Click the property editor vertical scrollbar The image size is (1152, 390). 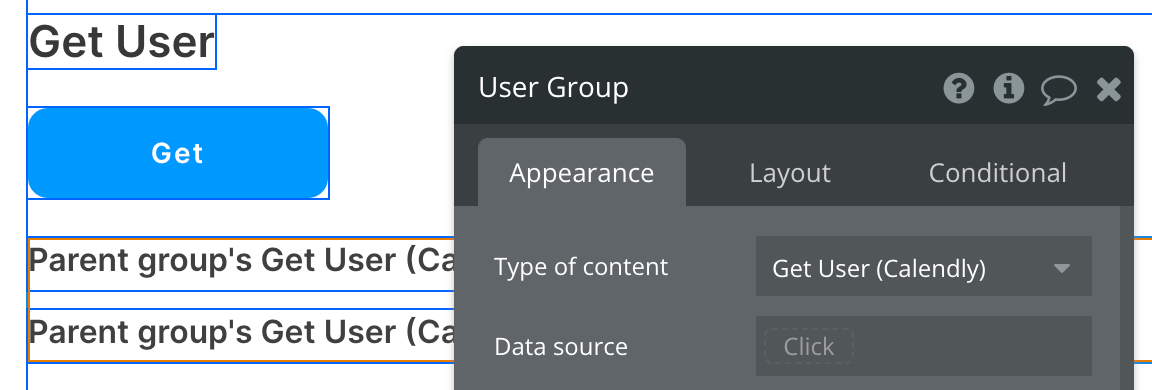(1127, 297)
